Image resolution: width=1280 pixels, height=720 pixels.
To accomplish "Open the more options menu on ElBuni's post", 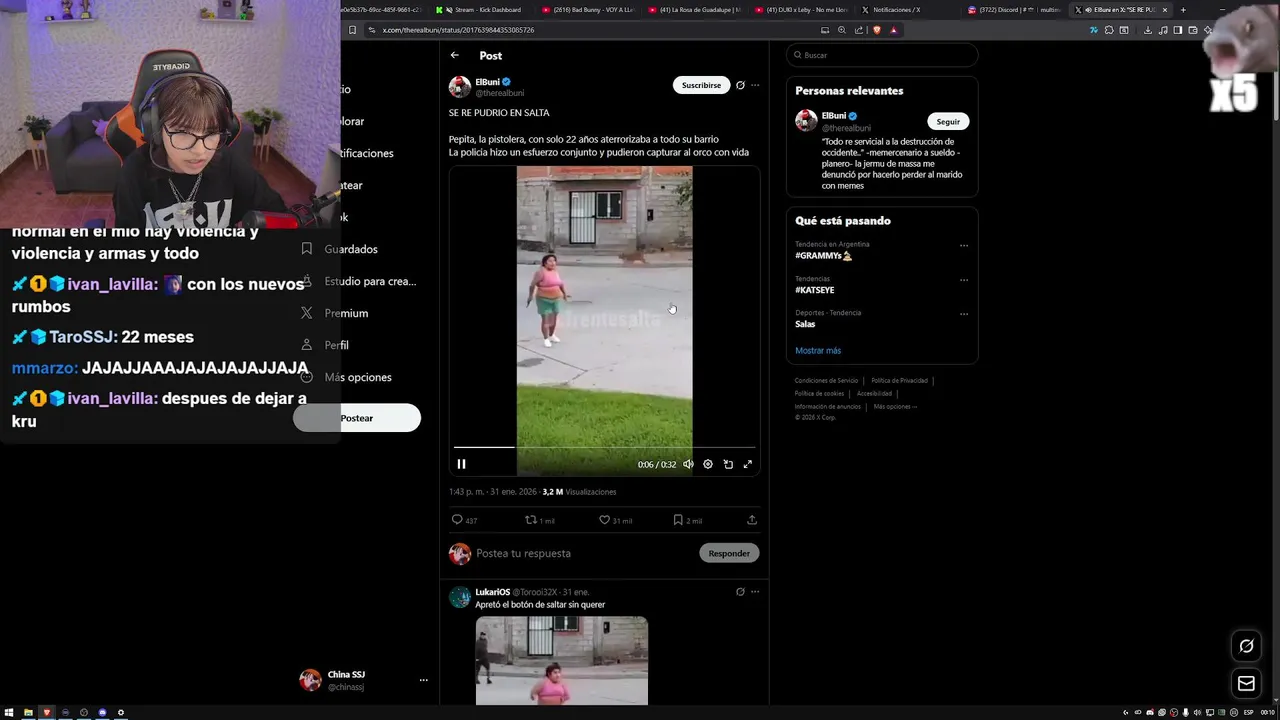I will coord(755,85).
